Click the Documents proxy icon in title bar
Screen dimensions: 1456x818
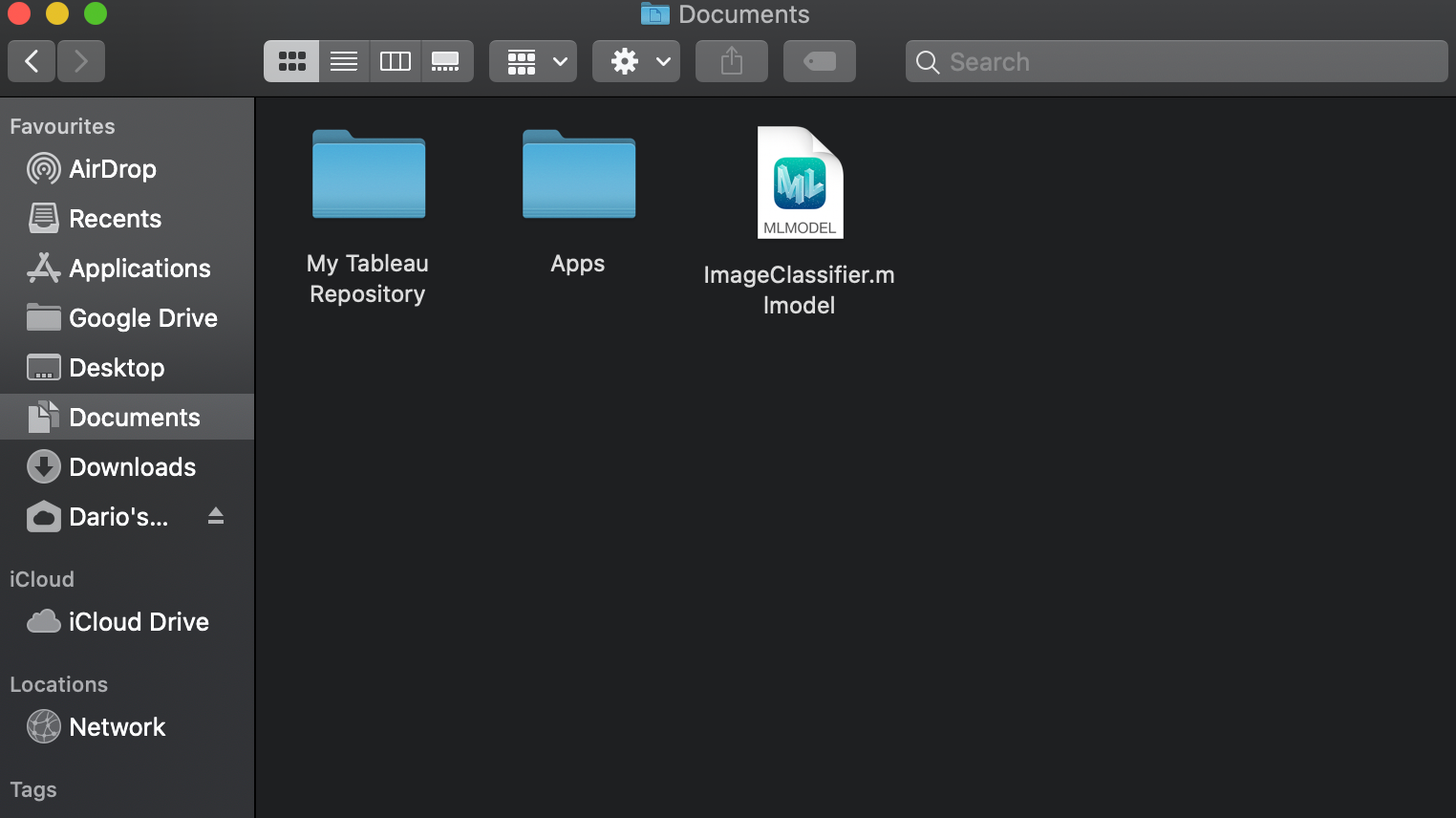tap(654, 13)
